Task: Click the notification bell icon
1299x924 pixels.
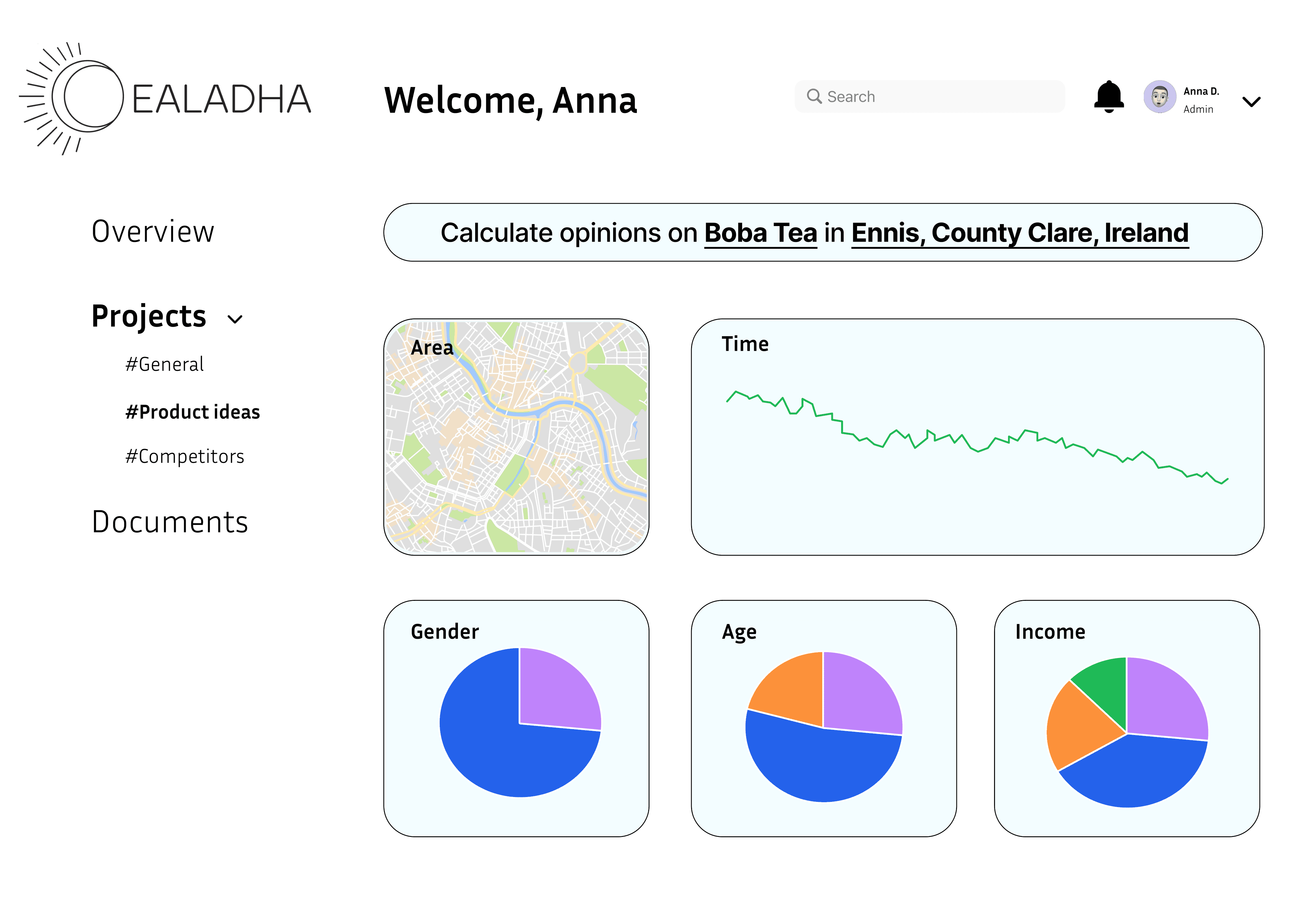Action: [x=1108, y=97]
